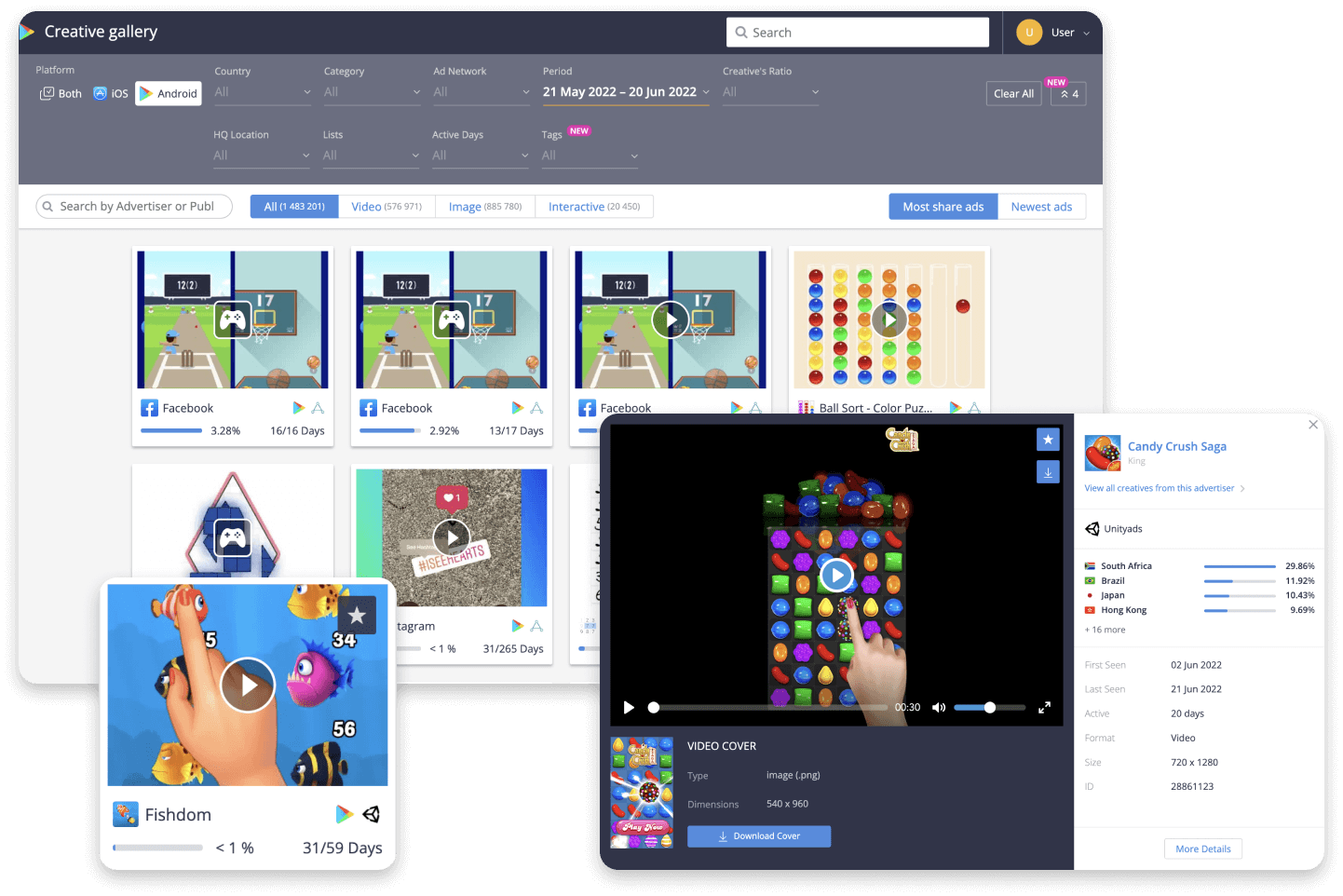The image size is (1343, 896).
Task: Switch to the Image tab
Action: pos(485,207)
